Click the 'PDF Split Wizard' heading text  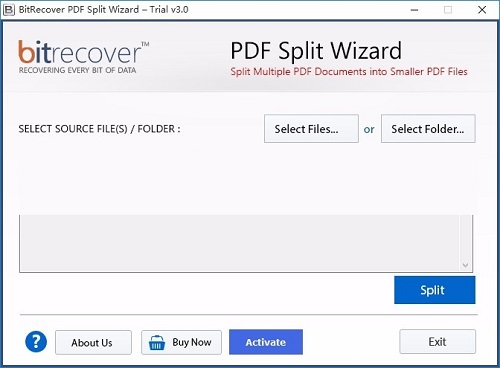pos(316,51)
